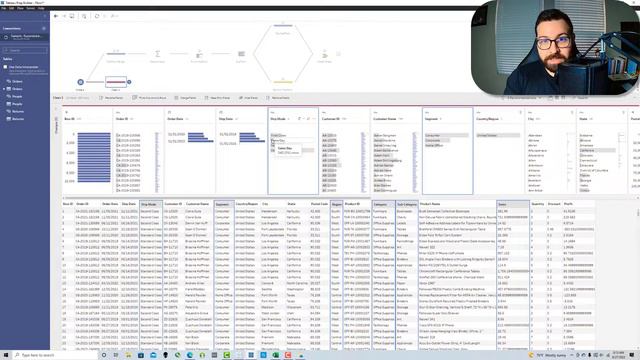Viewport: 640px width, 360px height.
Task: Switch to the data grid view icon
Action: pyautogui.click(x=557, y=98)
